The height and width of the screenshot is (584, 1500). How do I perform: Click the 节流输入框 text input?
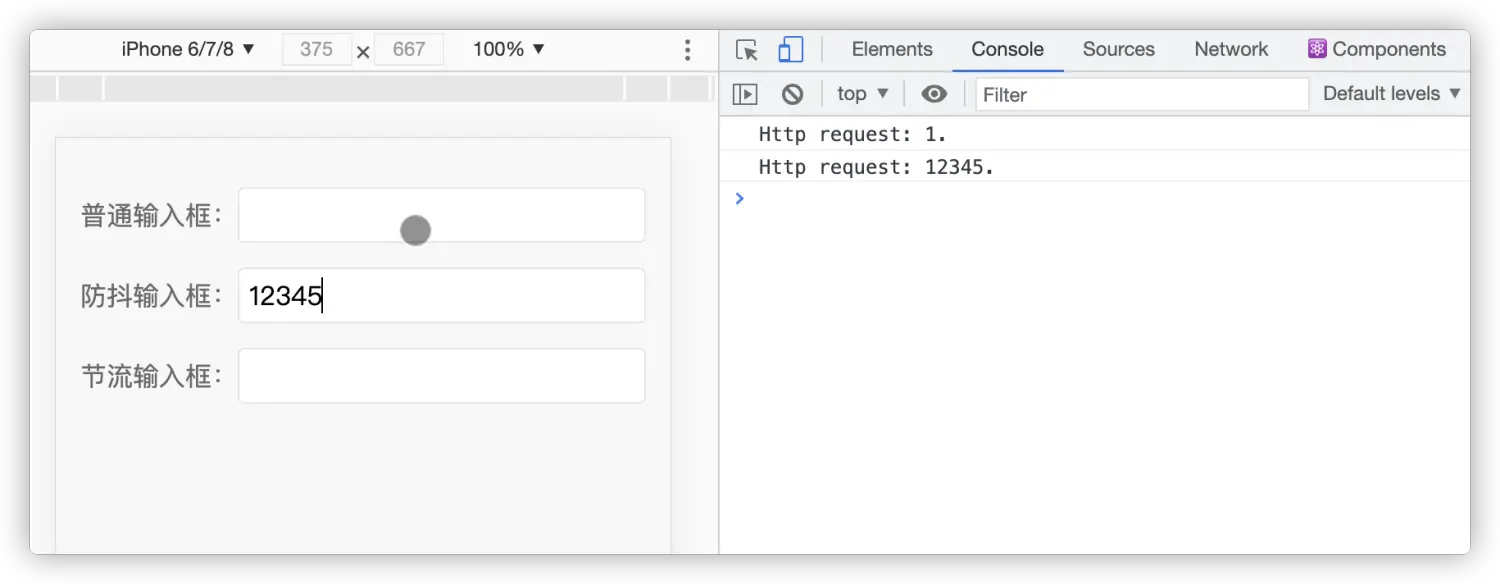click(441, 376)
